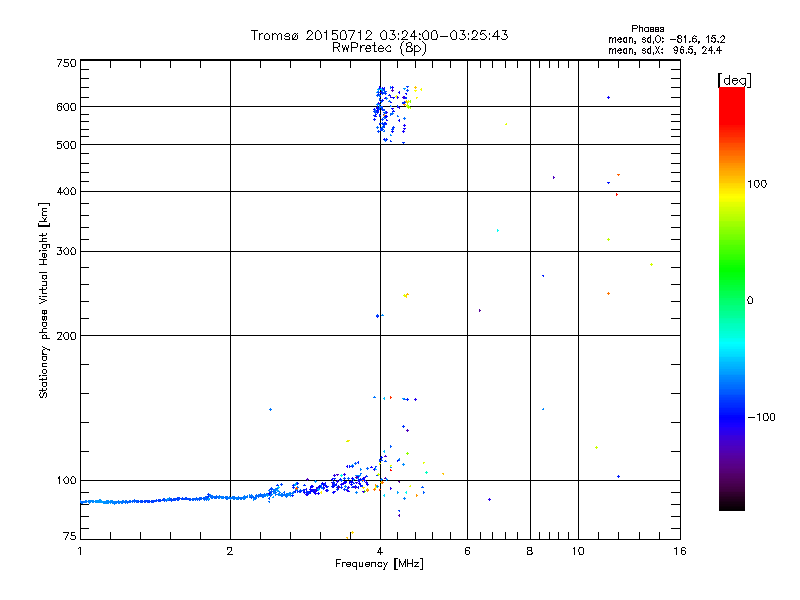800x600 pixels.
Task: Click the colorbar tick label '0'
Action: (x=750, y=300)
